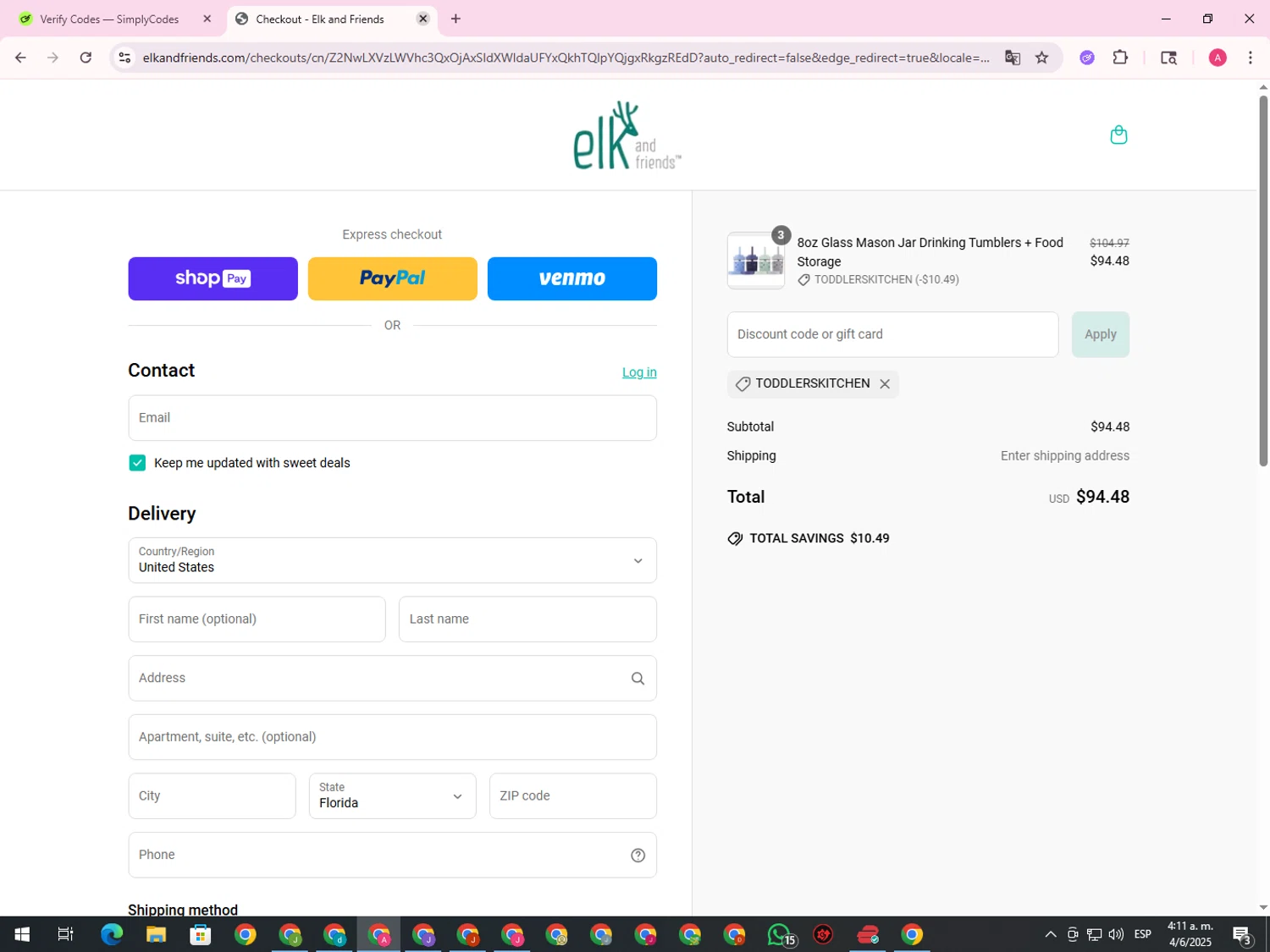Focus the City field
The image size is (1270, 952).
click(212, 795)
